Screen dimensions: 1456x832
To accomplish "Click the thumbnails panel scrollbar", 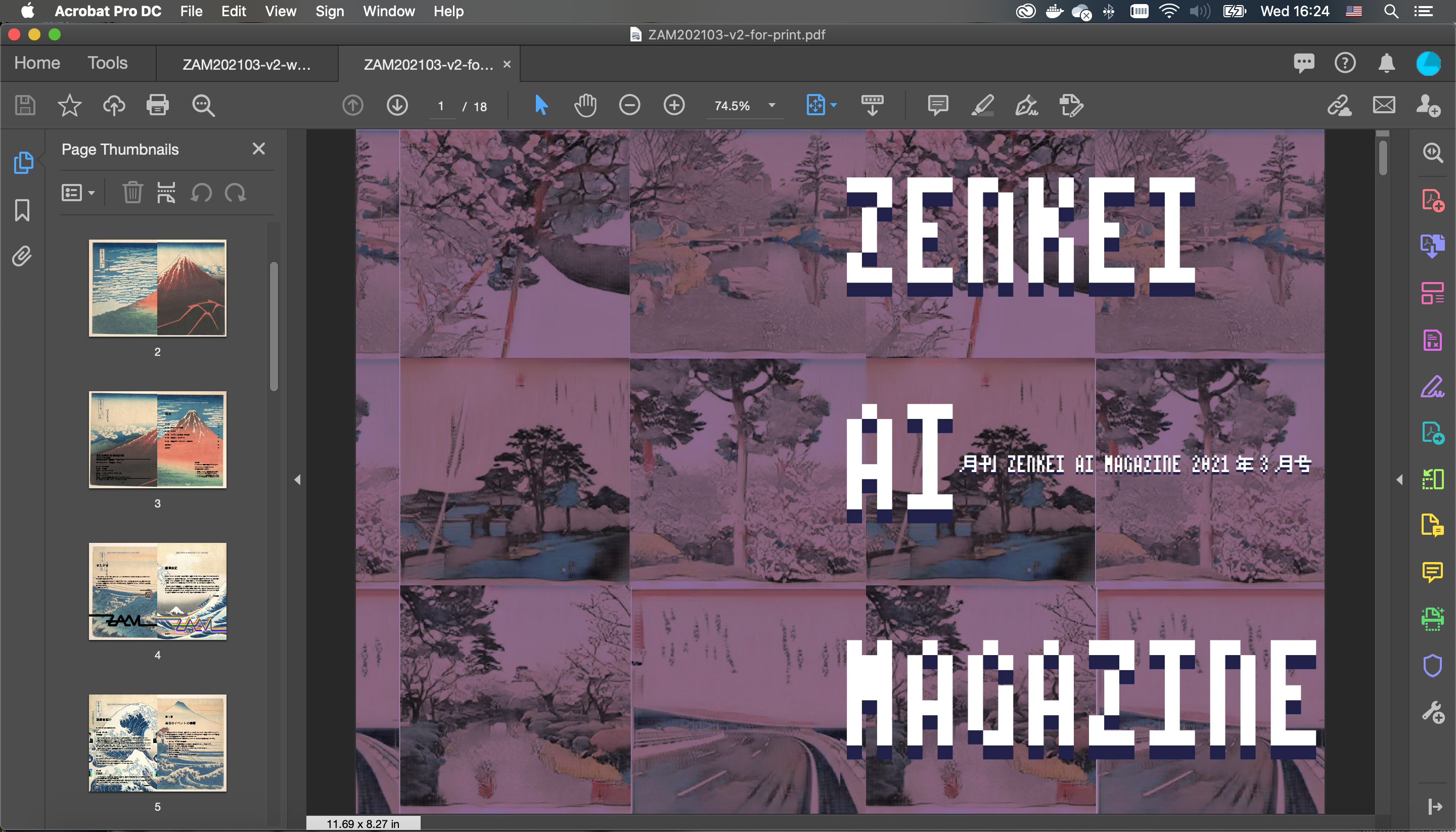I will (274, 327).
